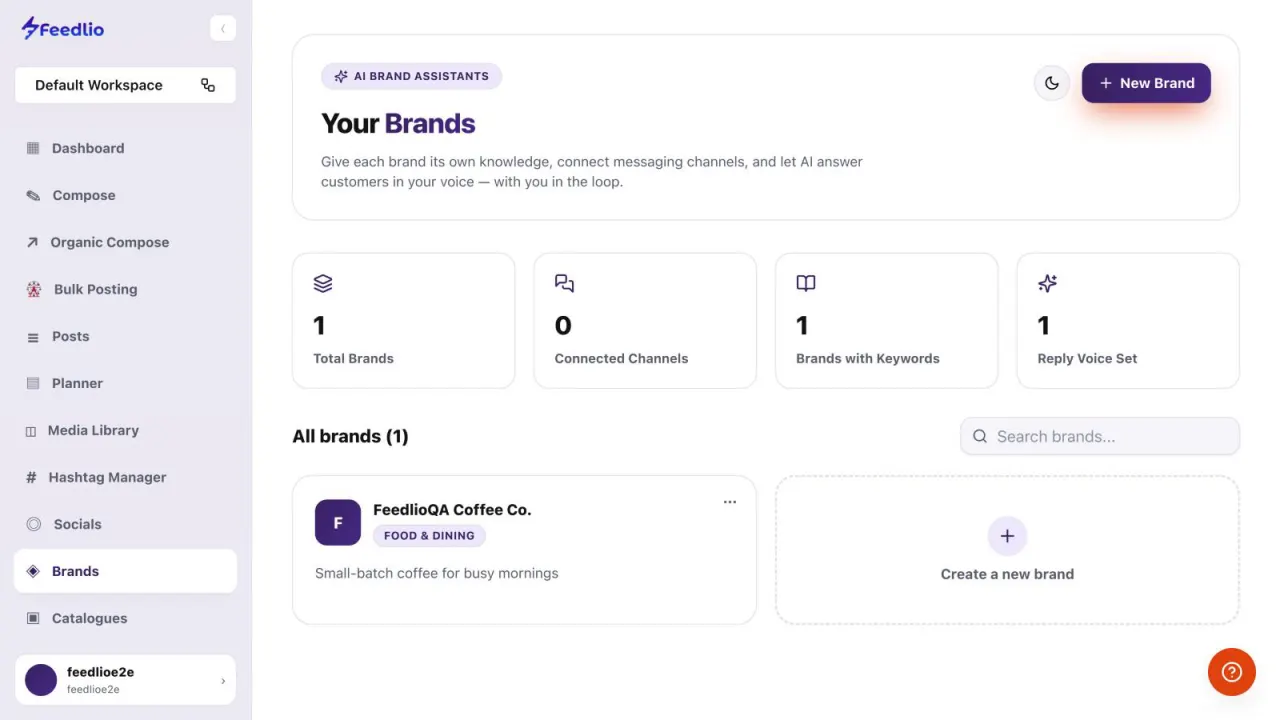Viewport: 1280px width, 720px height.
Task: Click the feedlioe2e profile avatar
Action: tap(41, 680)
